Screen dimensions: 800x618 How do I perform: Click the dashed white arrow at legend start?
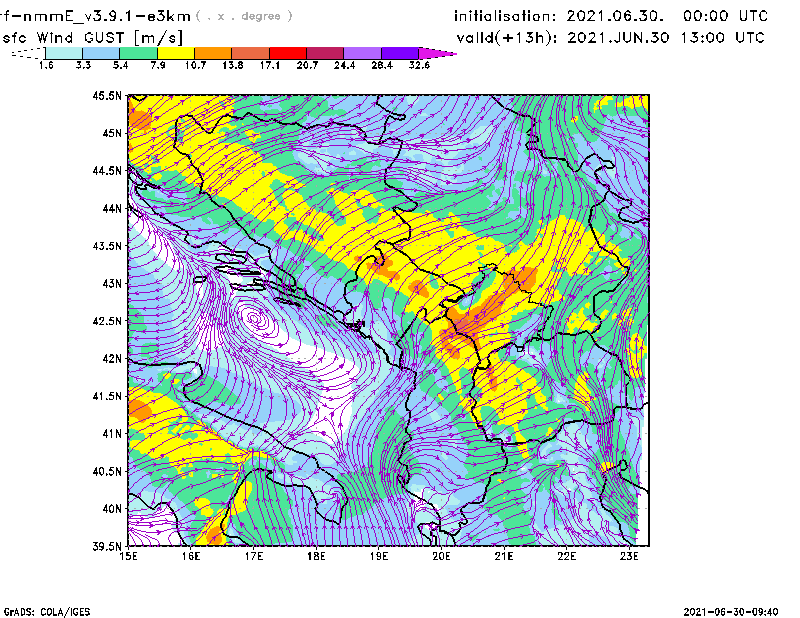click(28, 53)
